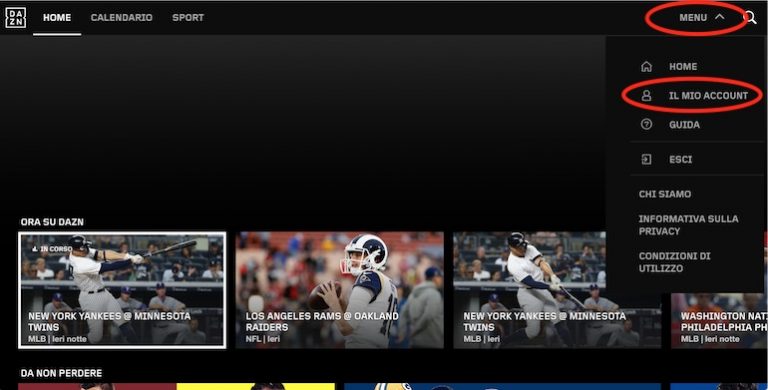Click the question mark icon beside GUIDA
Screen dimensions: 768x390
pos(647,124)
